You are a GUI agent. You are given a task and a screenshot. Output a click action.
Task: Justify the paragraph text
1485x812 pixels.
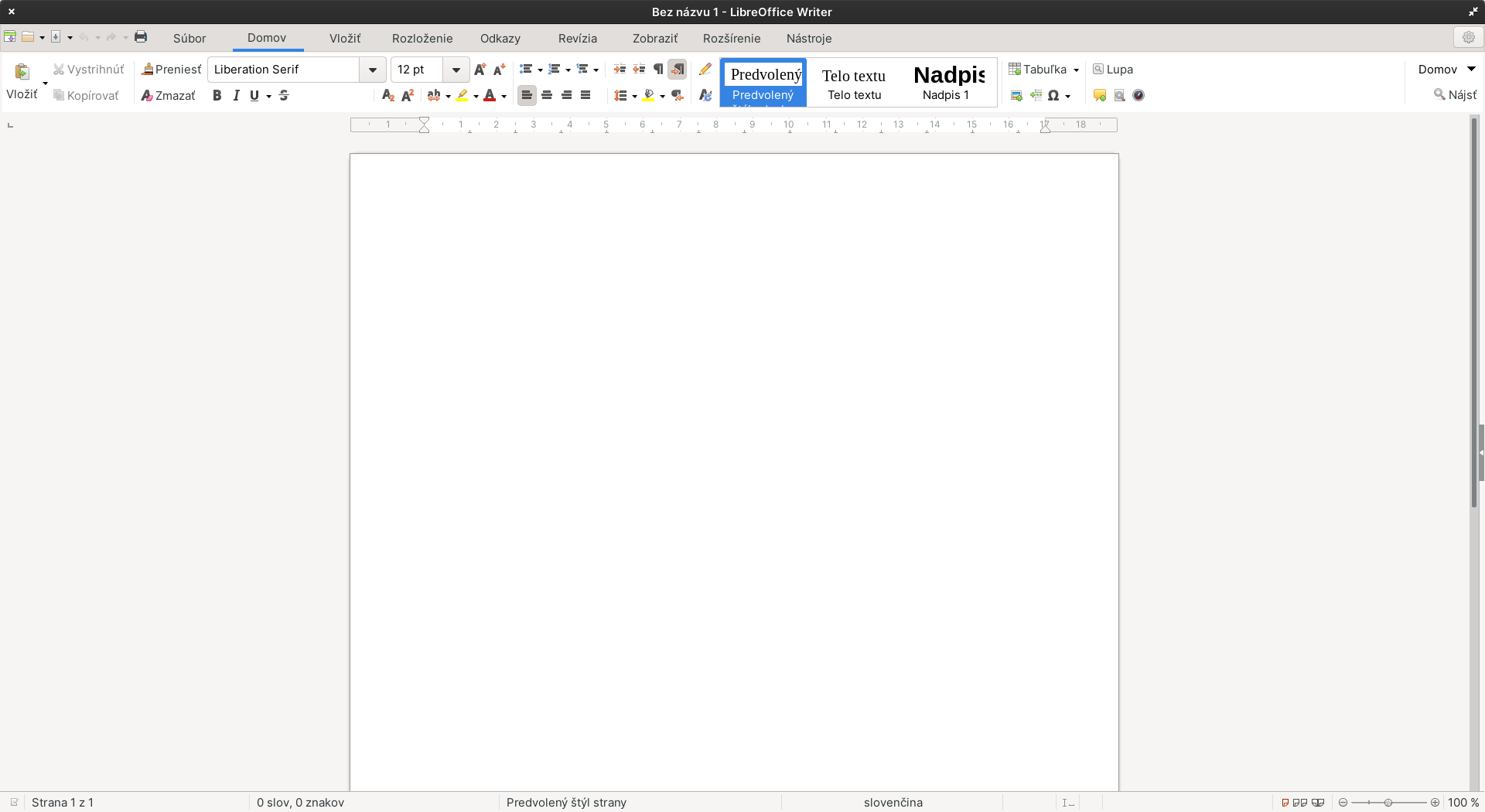click(585, 95)
